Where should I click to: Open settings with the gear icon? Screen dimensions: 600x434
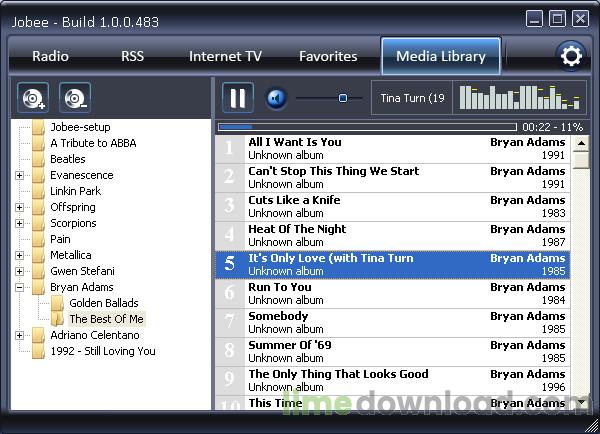pos(571,56)
